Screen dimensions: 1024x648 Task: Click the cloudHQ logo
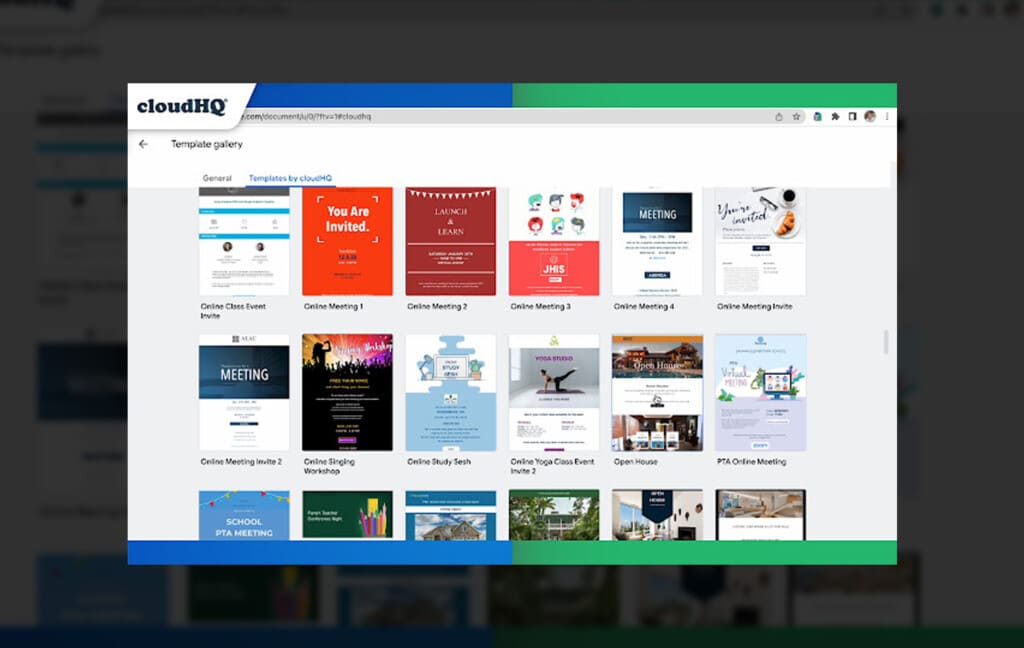[x=182, y=106]
